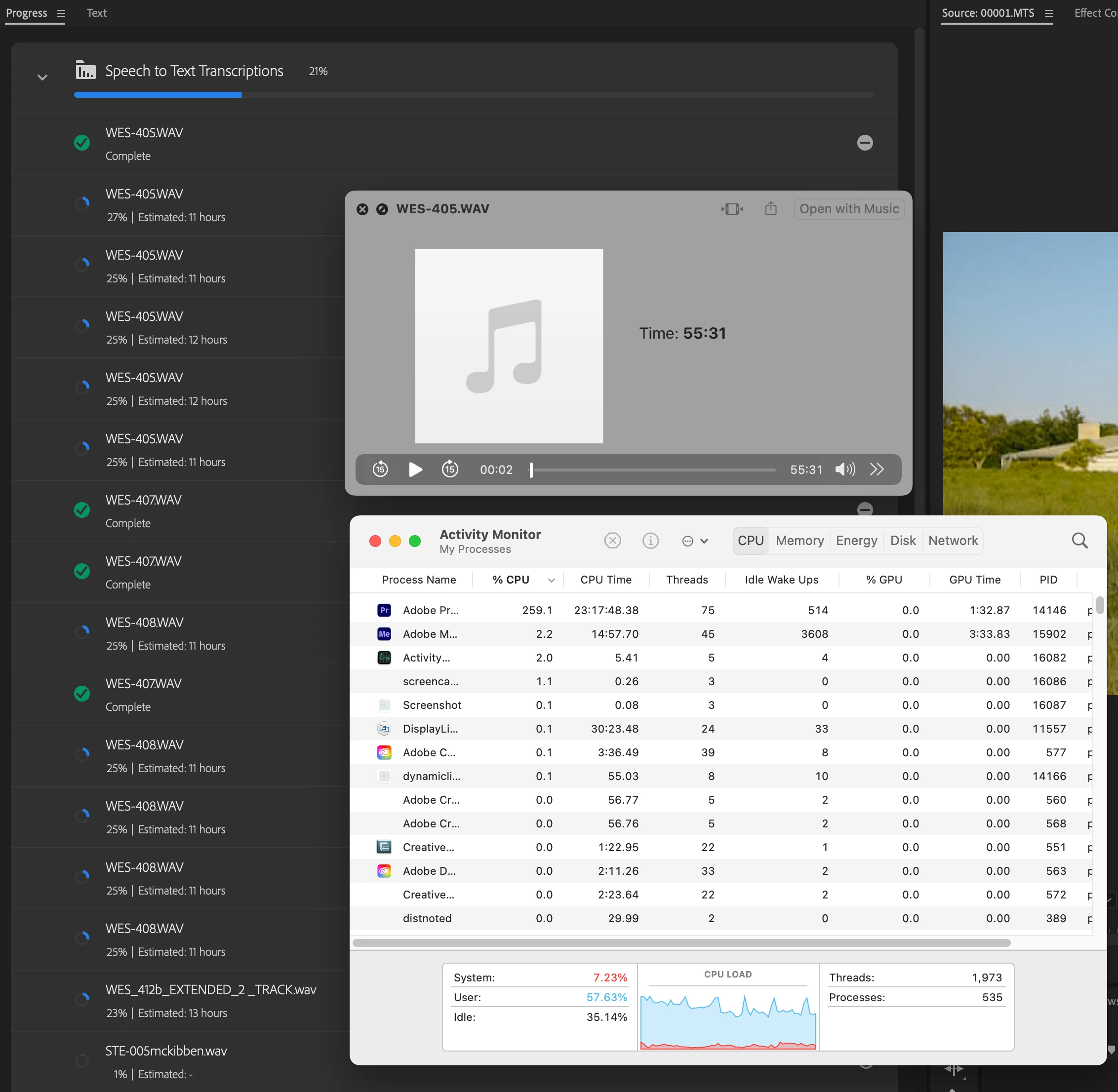Image resolution: width=1118 pixels, height=1092 pixels.
Task: Click the process info (i) icon
Action: [650, 541]
